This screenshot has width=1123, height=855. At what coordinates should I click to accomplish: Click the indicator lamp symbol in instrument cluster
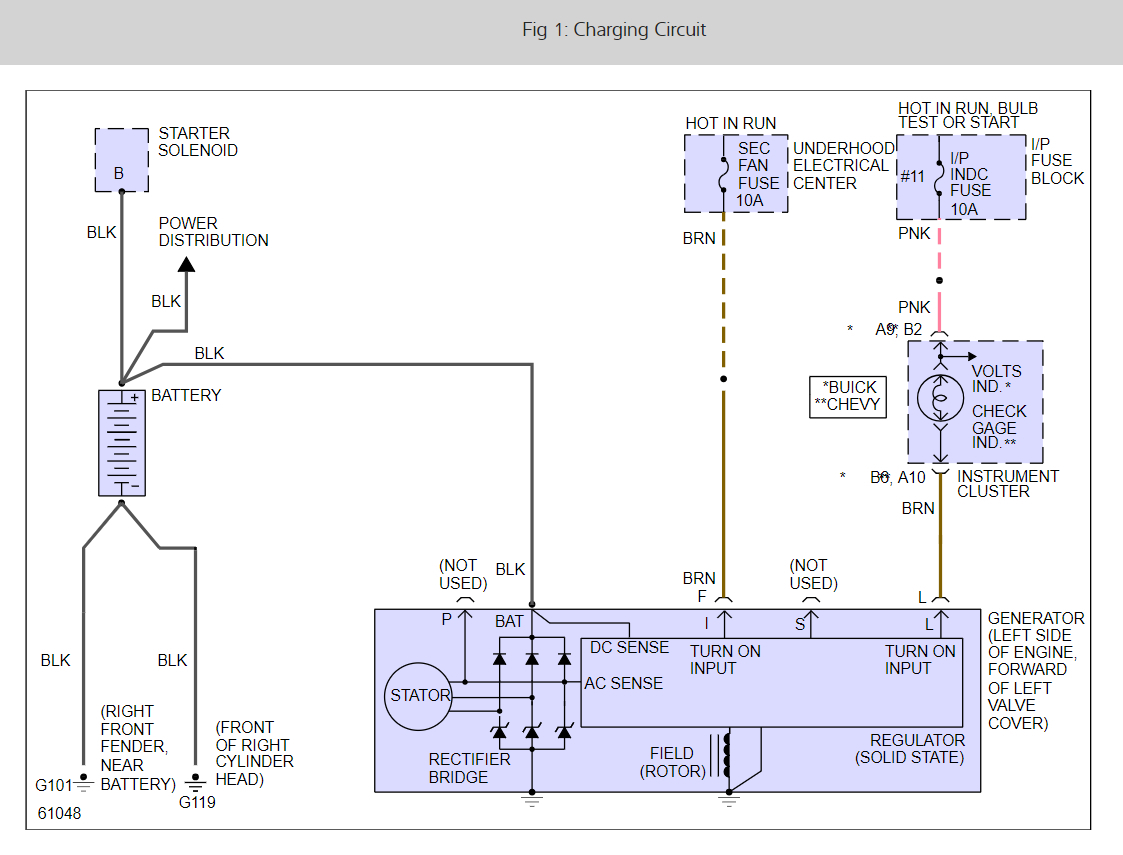click(940, 398)
